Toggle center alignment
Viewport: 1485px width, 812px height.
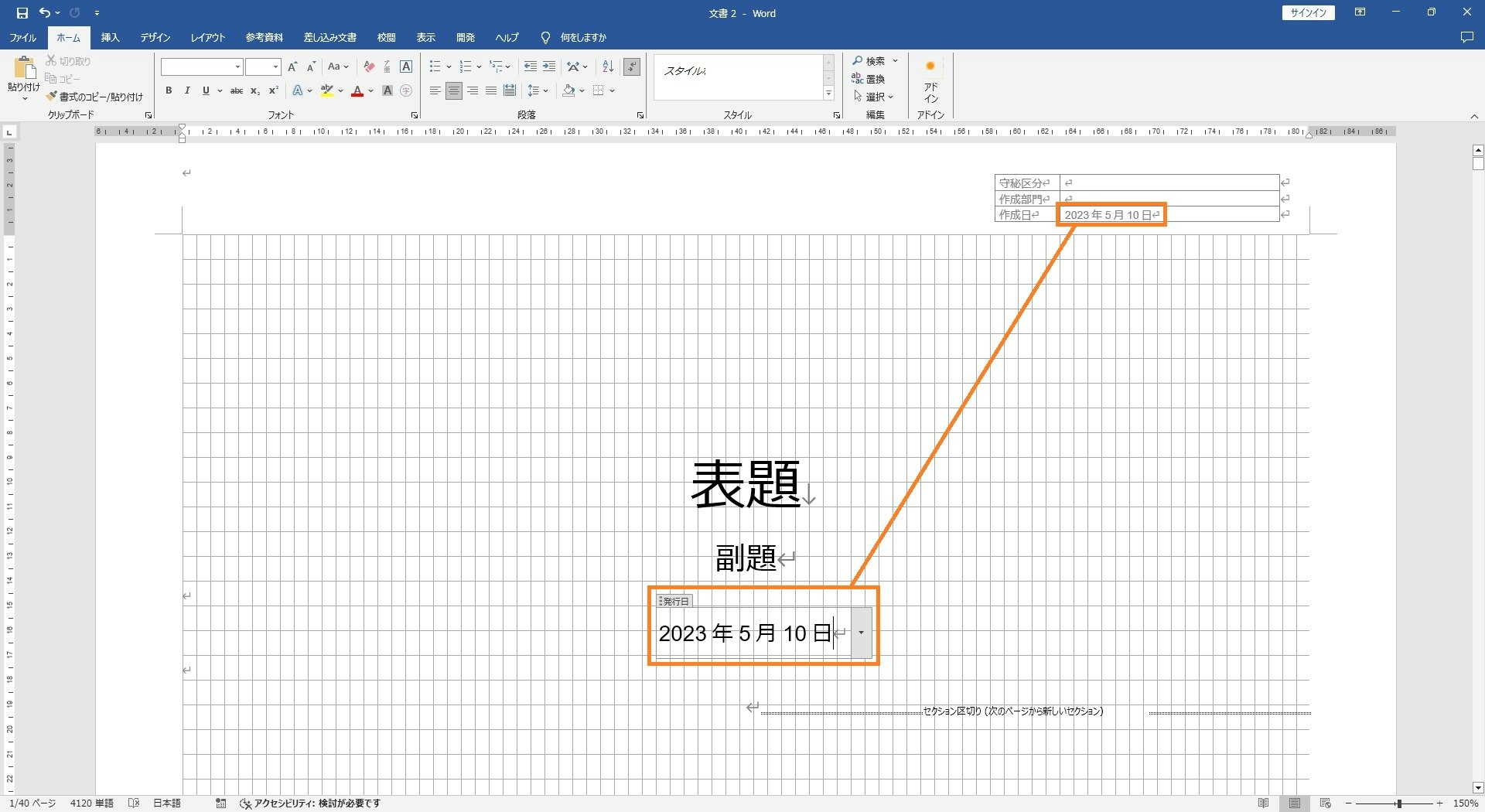[454, 91]
